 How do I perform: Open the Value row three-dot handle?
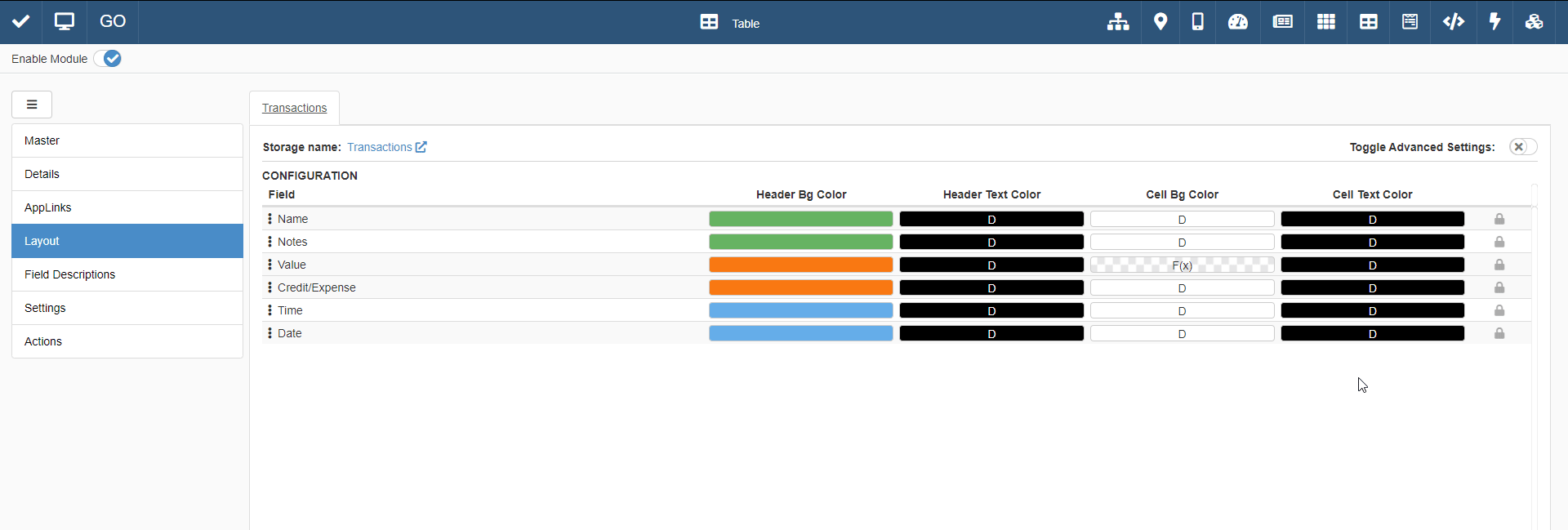(x=269, y=265)
